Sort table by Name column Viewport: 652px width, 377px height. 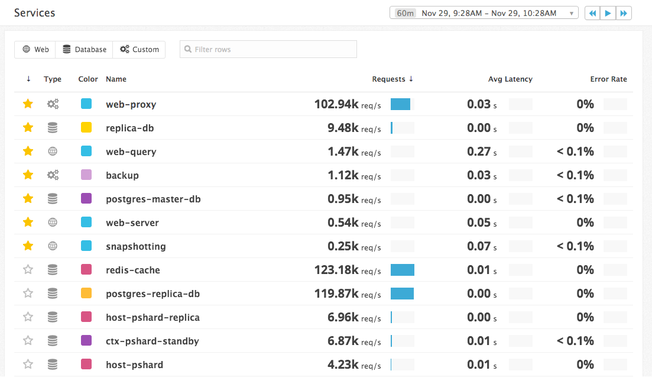[116, 79]
